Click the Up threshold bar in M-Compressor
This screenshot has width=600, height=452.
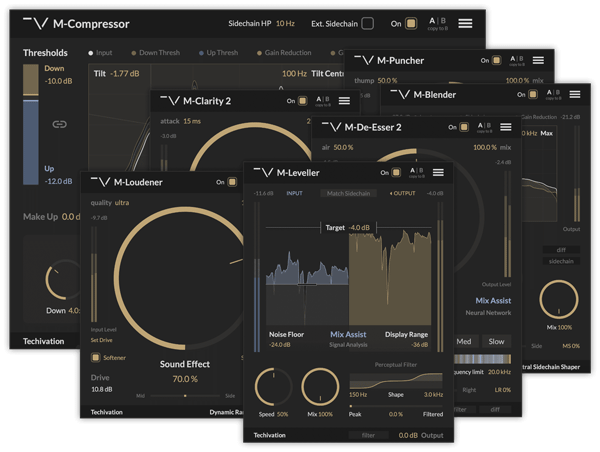(31, 142)
